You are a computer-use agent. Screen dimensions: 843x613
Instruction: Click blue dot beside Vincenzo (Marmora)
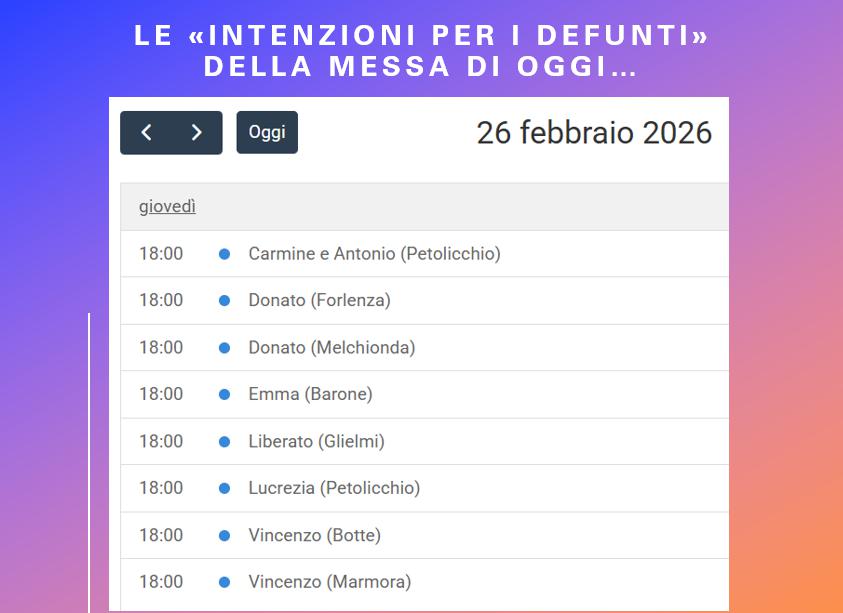tap(224, 582)
